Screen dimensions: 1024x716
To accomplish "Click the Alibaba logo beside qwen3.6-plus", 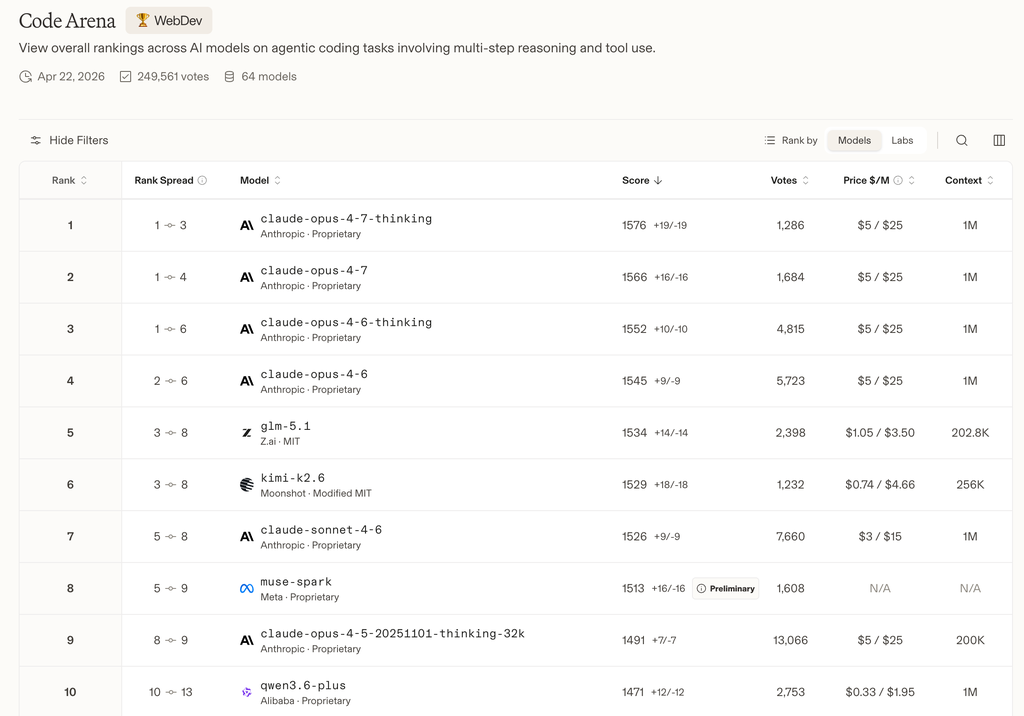I will tap(247, 692).
